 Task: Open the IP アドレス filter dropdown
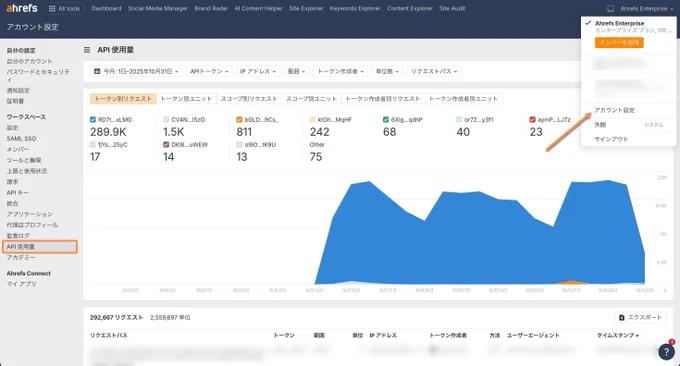click(258, 71)
